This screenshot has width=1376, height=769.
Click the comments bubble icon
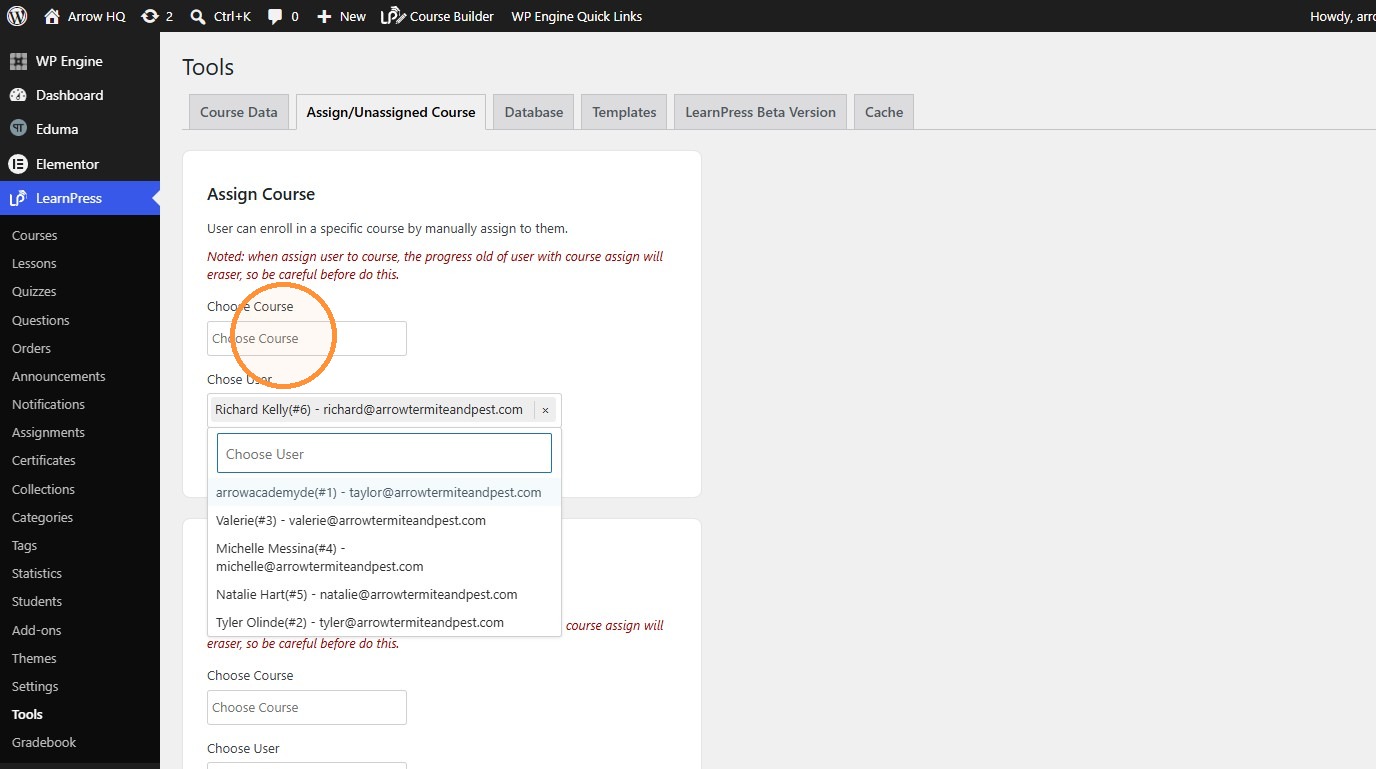coord(275,16)
